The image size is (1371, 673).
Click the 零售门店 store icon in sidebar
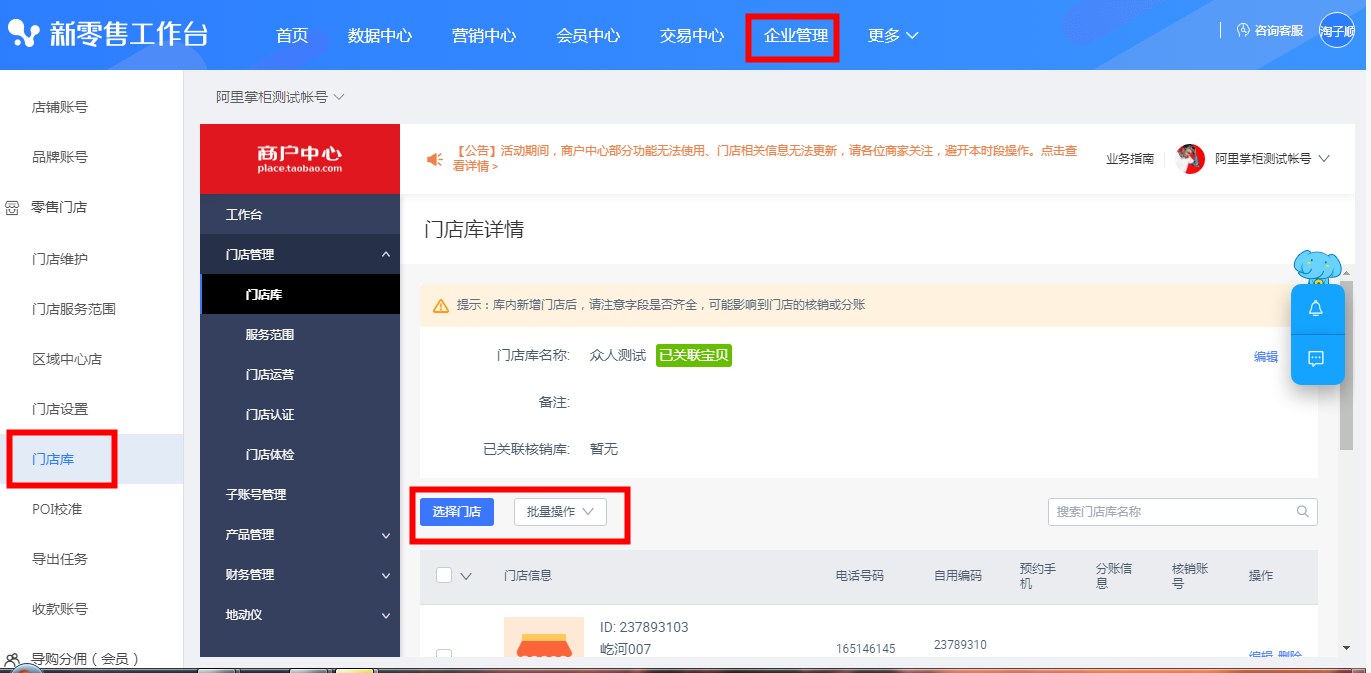click(x=12, y=208)
